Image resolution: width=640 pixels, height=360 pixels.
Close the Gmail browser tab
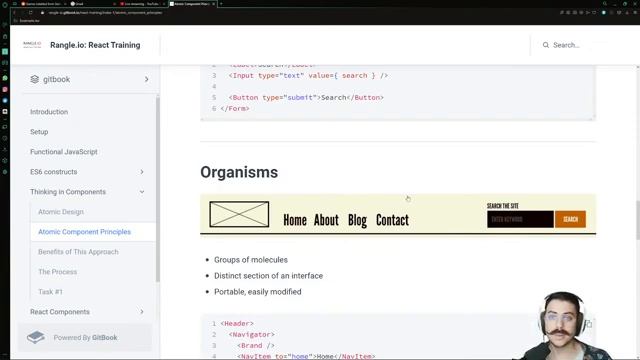[x=114, y=4]
